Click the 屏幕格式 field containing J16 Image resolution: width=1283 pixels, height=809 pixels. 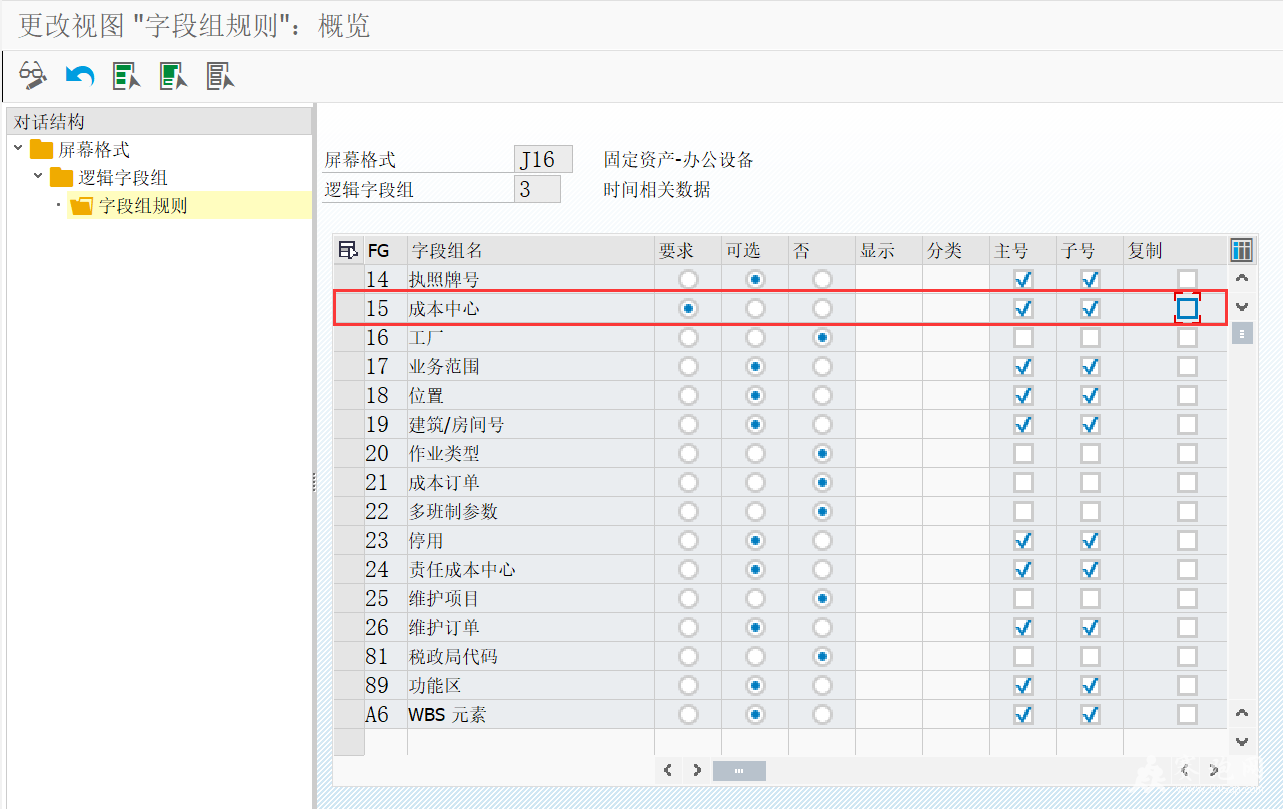[543, 159]
